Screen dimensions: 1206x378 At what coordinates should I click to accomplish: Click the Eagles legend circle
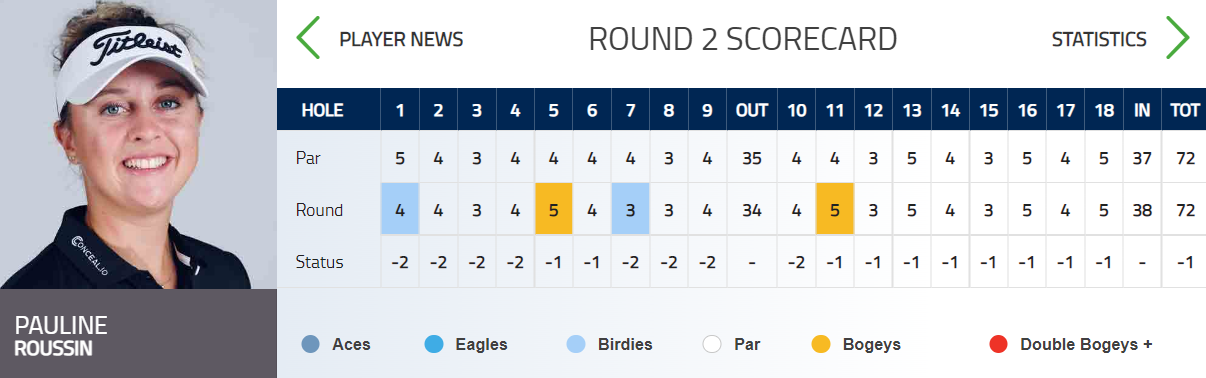coord(433,345)
